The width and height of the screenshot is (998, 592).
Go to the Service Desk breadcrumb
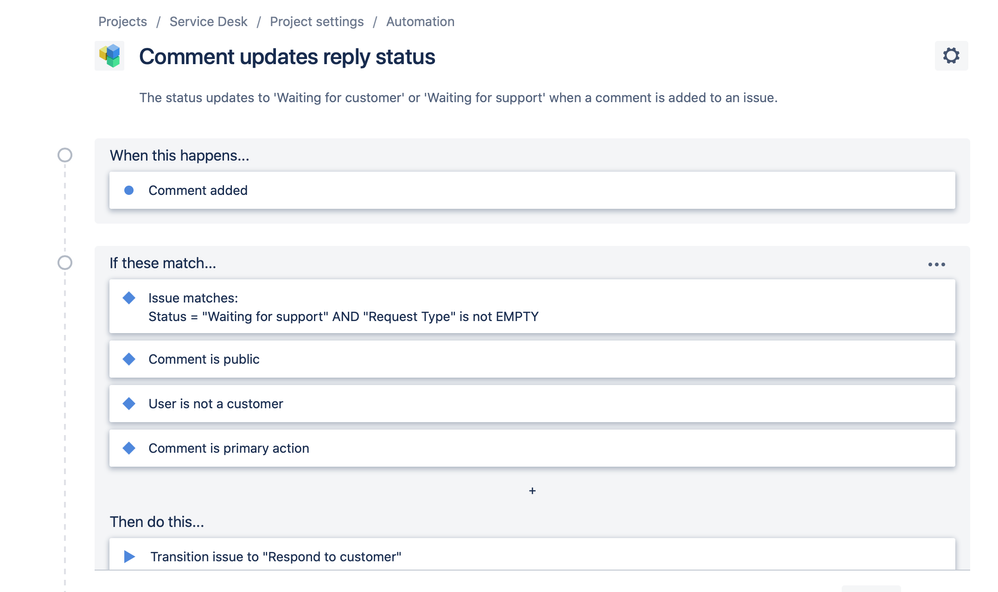click(x=208, y=22)
